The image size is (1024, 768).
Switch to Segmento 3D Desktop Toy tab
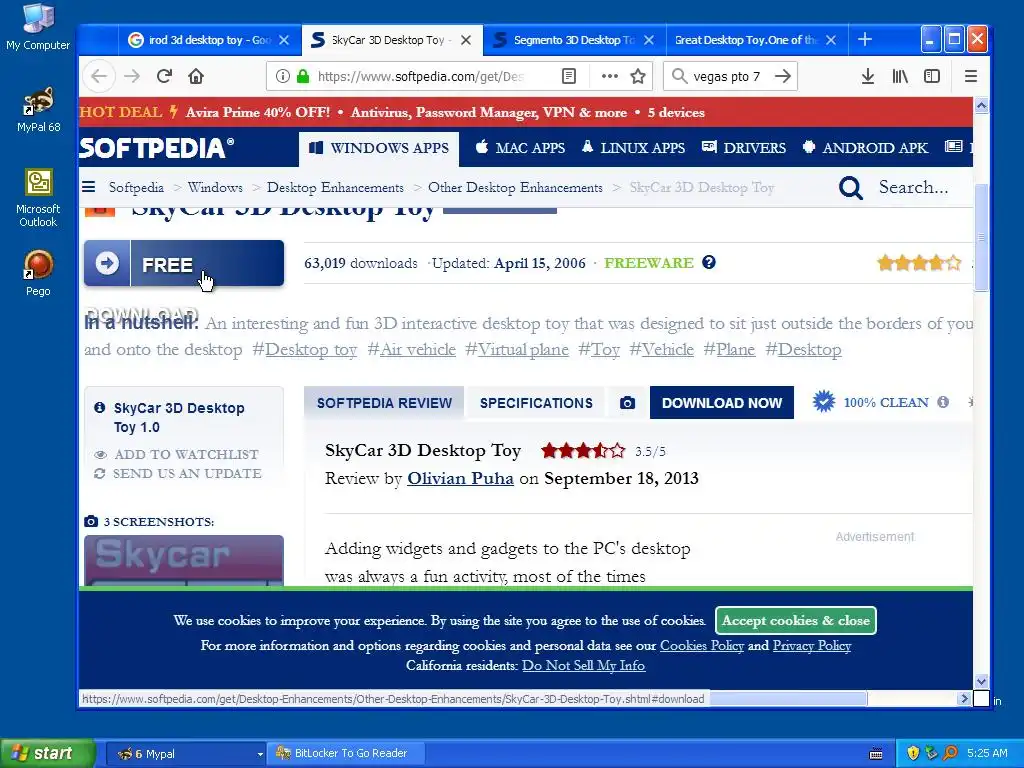point(574,40)
